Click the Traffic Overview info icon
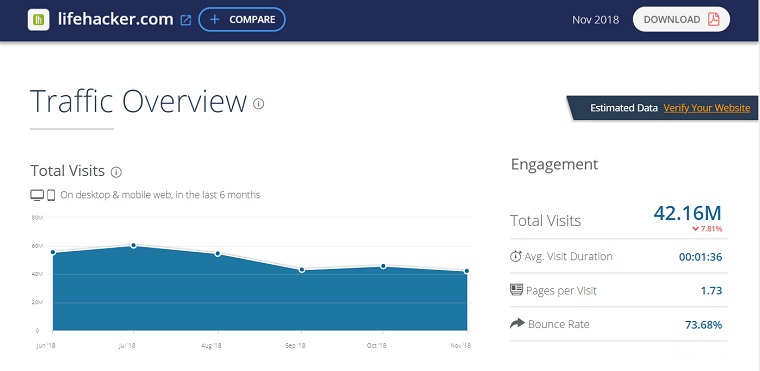The width and height of the screenshot is (760, 371). point(259,103)
